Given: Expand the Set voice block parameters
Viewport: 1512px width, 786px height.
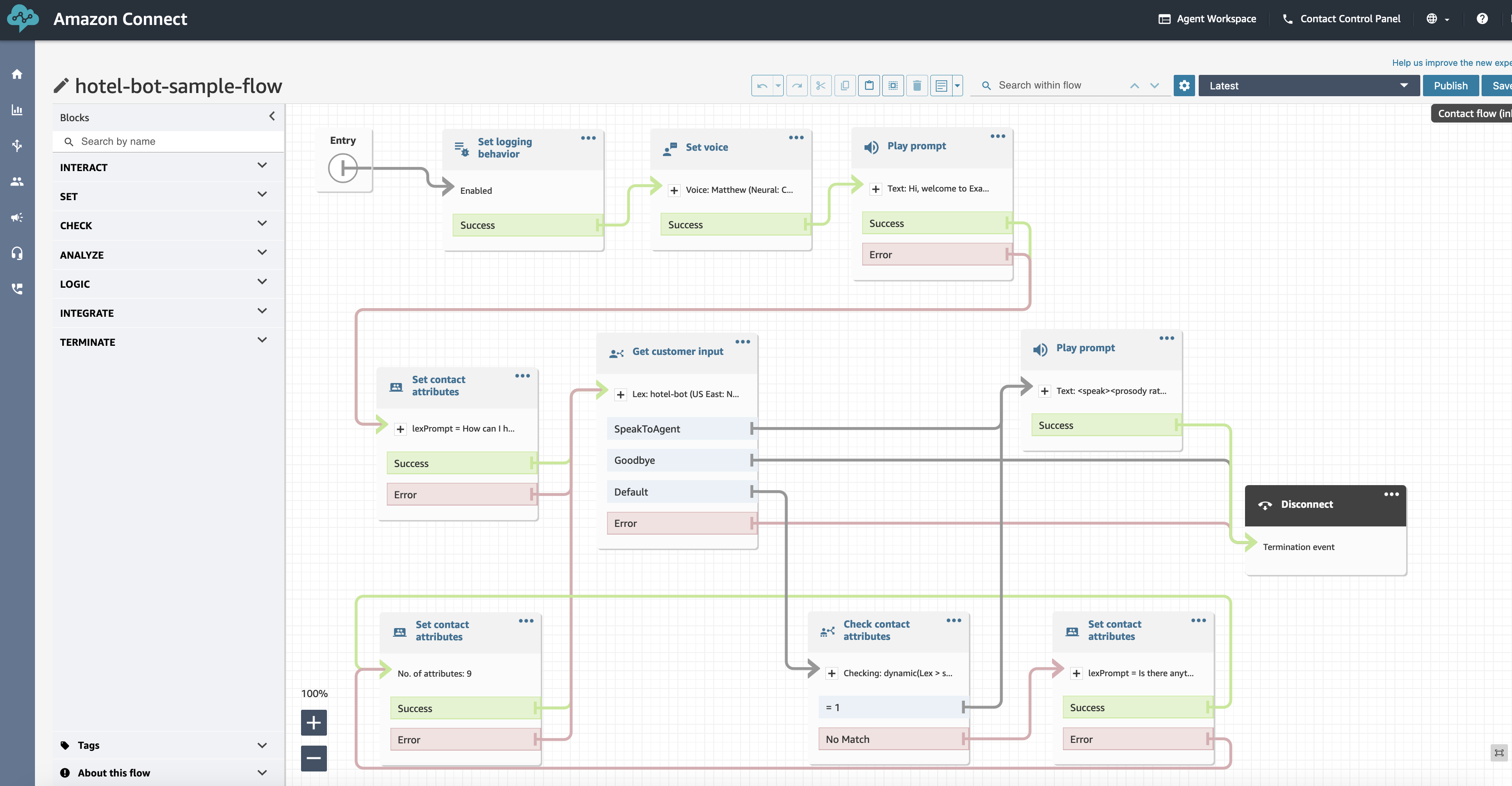Looking at the screenshot, I should [x=674, y=190].
